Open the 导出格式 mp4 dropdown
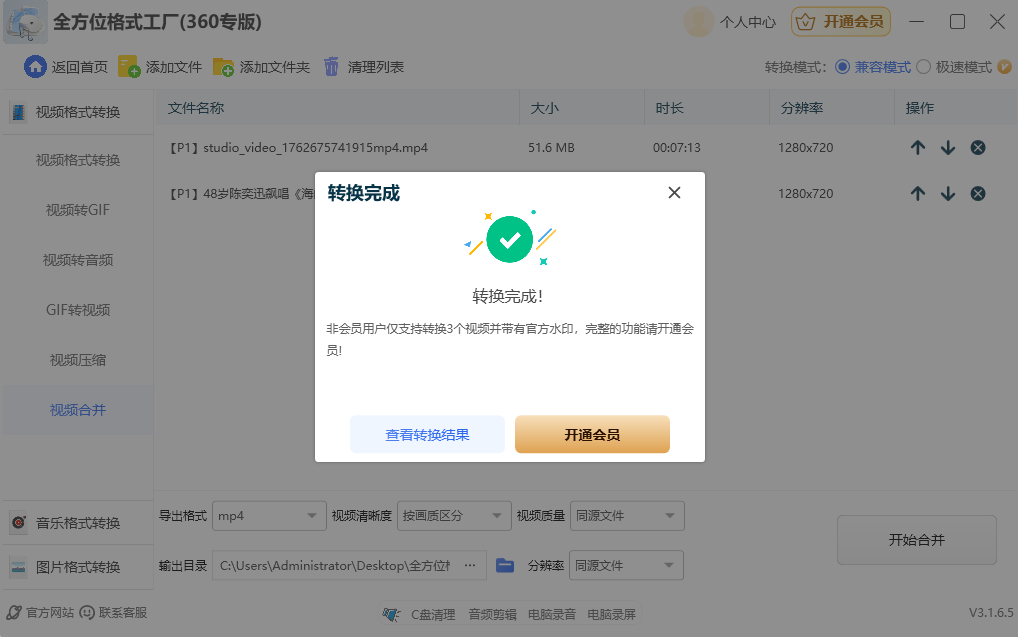This screenshot has height=637, width=1018. (268, 515)
